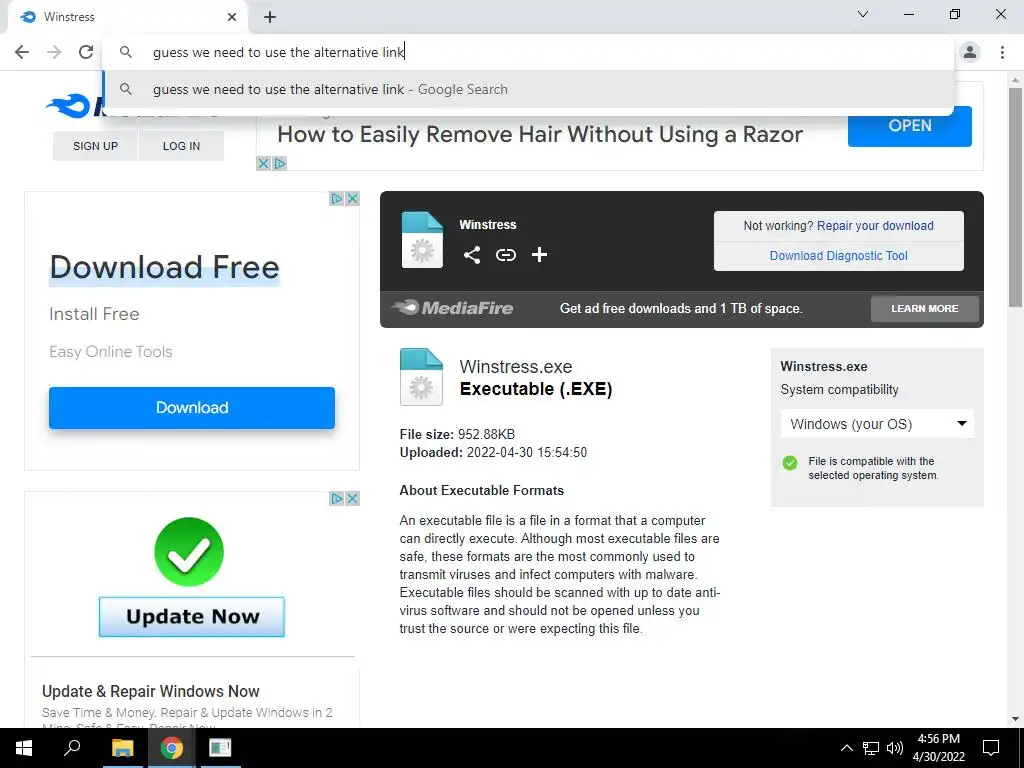Image resolution: width=1024 pixels, height=768 pixels.
Task: Expand the Windows (your OS) dropdown
Action: tap(877, 424)
